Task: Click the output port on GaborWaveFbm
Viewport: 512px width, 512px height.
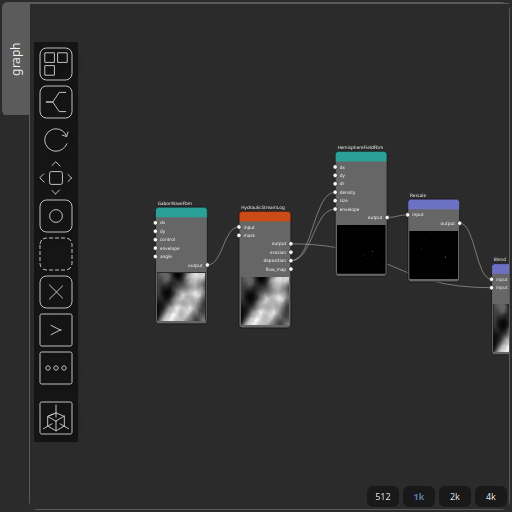Action: click(207, 265)
